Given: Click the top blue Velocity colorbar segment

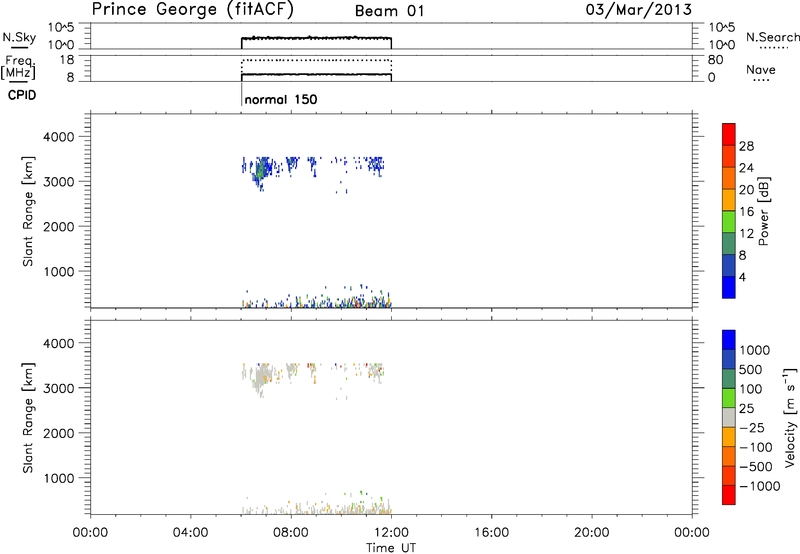Looking at the screenshot, I should click(x=729, y=340).
